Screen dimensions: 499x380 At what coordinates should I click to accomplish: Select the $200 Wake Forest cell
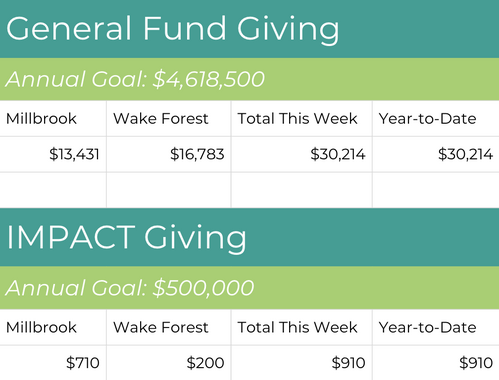tap(169, 363)
